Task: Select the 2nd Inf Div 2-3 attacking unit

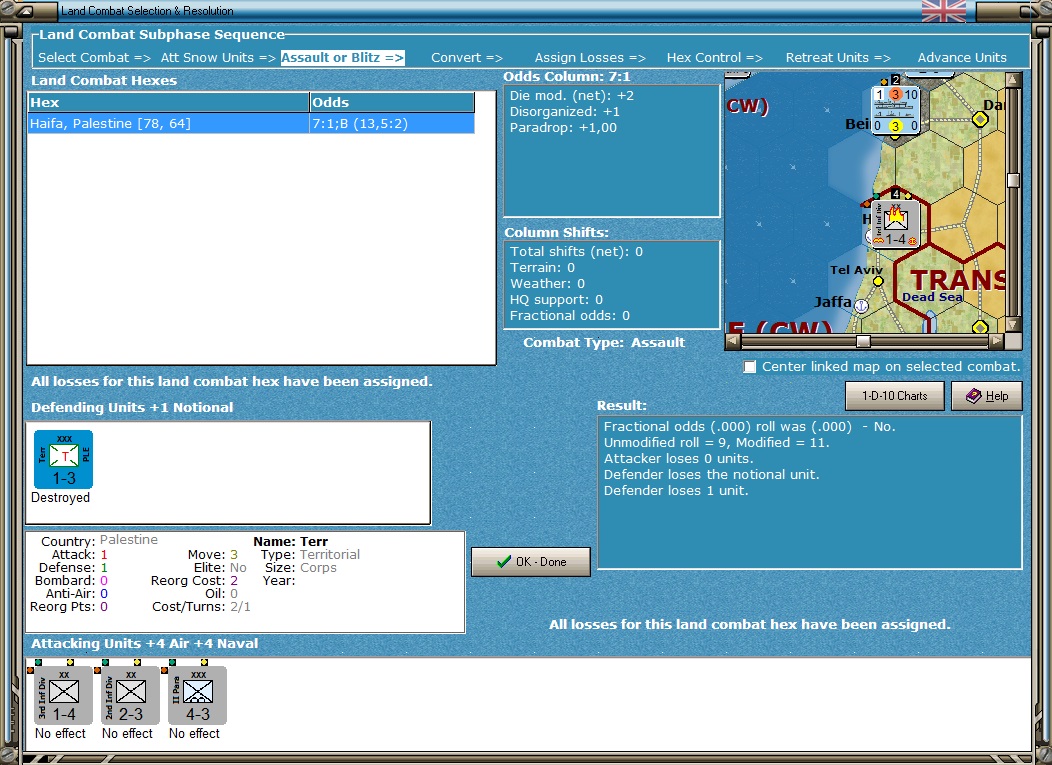Action: click(131, 695)
